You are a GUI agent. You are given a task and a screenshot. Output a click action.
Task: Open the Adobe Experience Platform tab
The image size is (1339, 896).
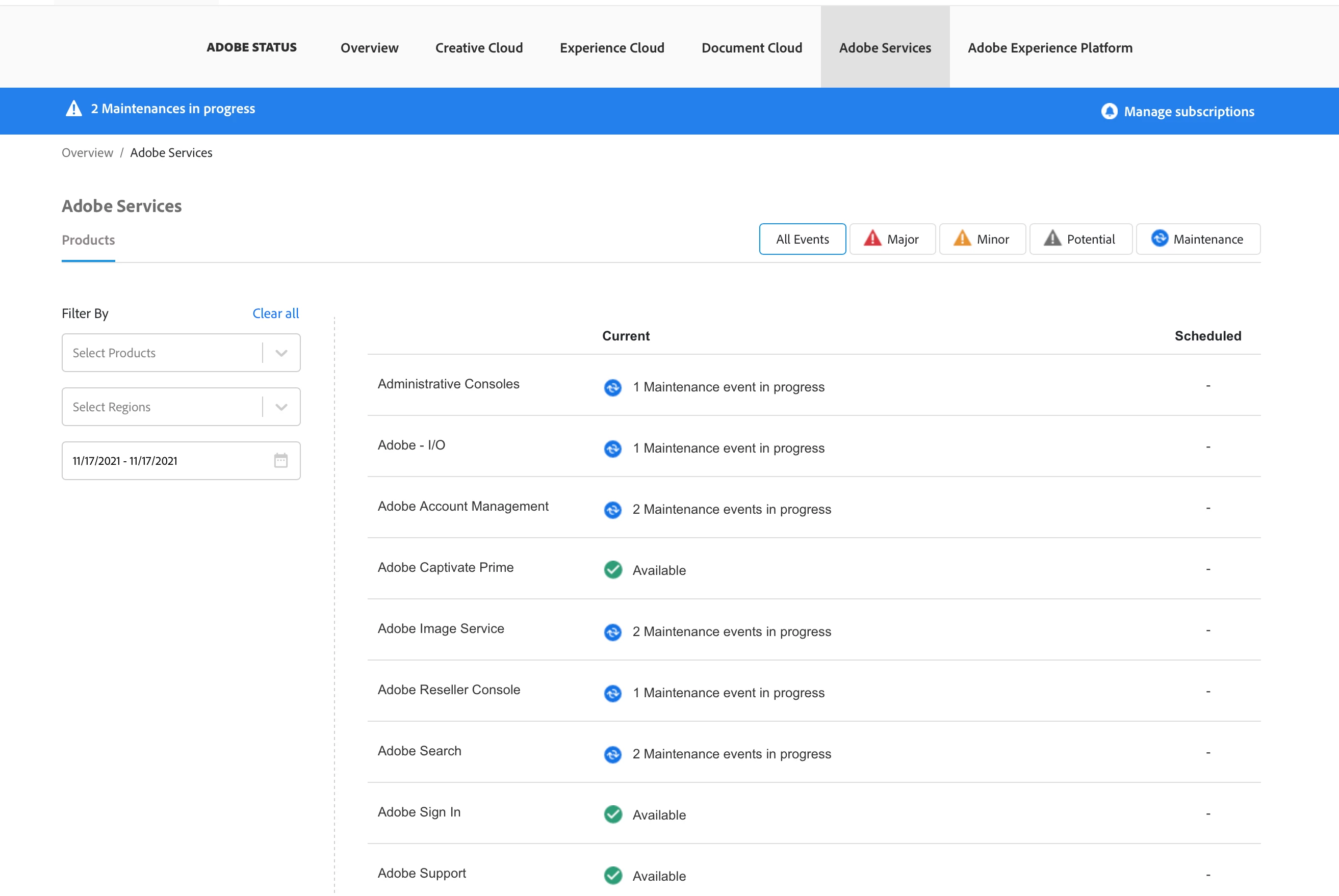click(x=1050, y=47)
